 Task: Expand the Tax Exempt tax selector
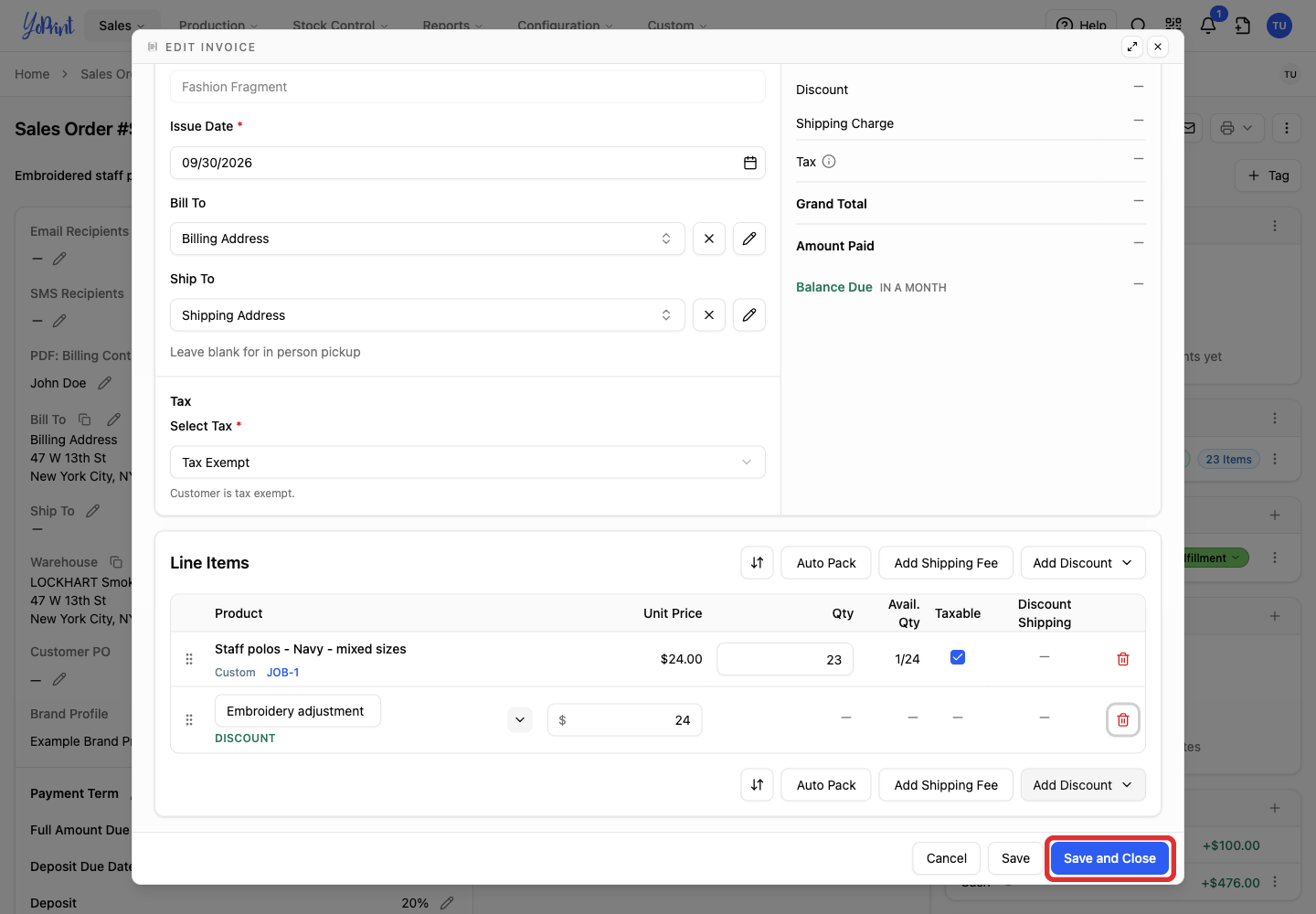pos(468,462)
